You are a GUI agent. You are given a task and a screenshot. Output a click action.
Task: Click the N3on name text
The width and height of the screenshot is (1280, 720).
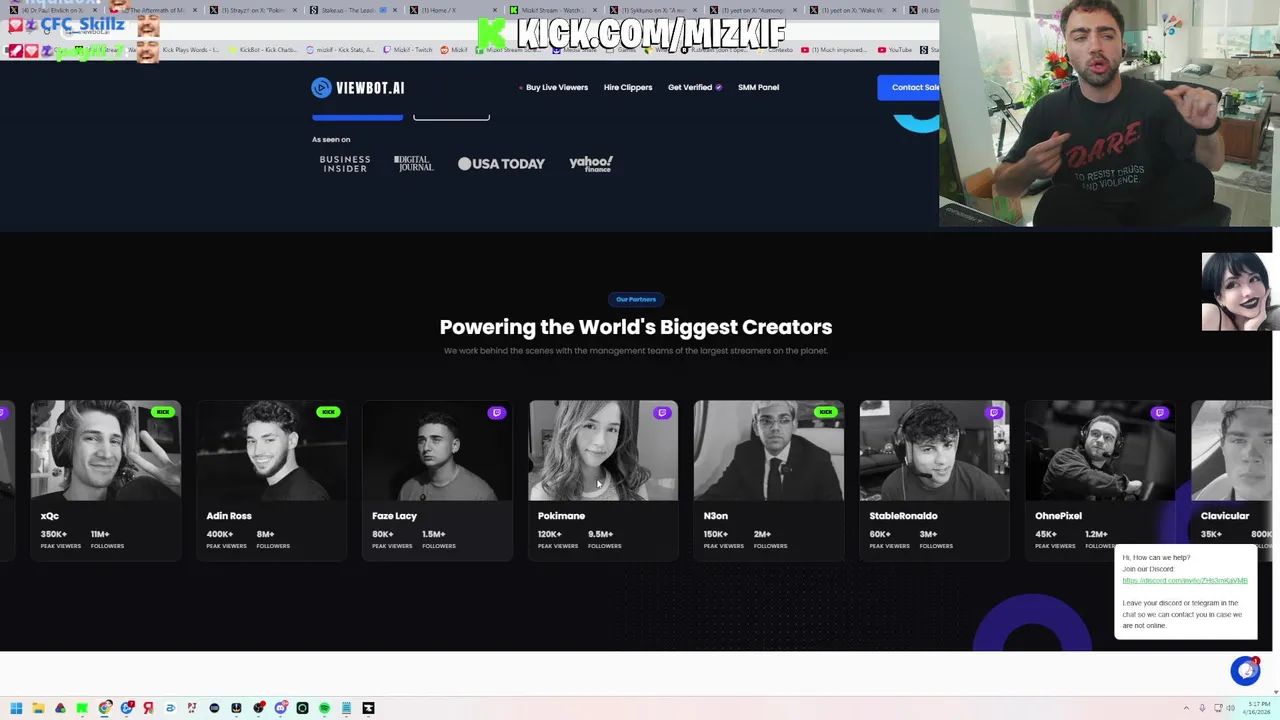point(715,516)
